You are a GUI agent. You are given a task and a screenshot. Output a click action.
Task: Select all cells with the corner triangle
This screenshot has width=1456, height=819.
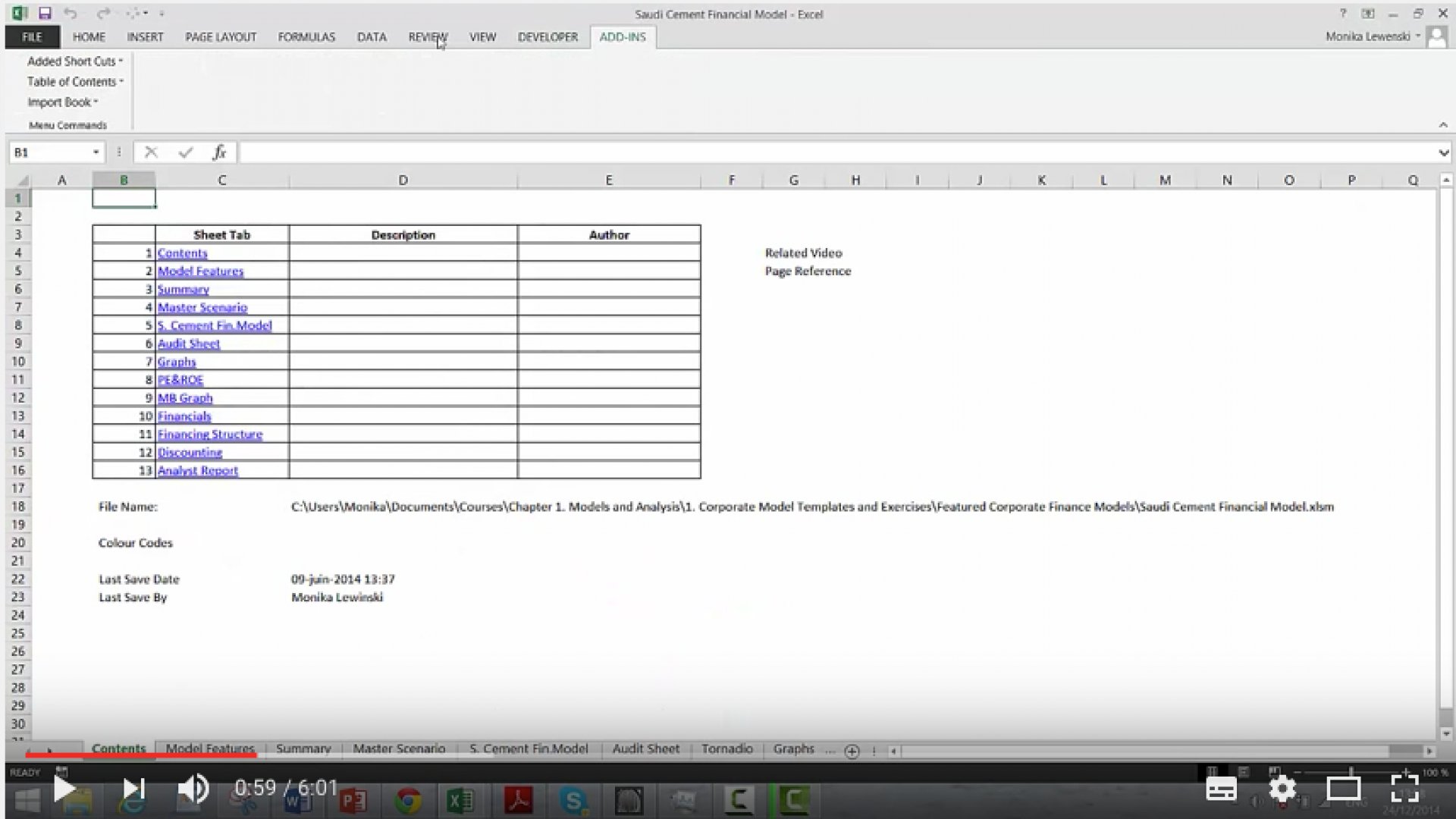23,180
